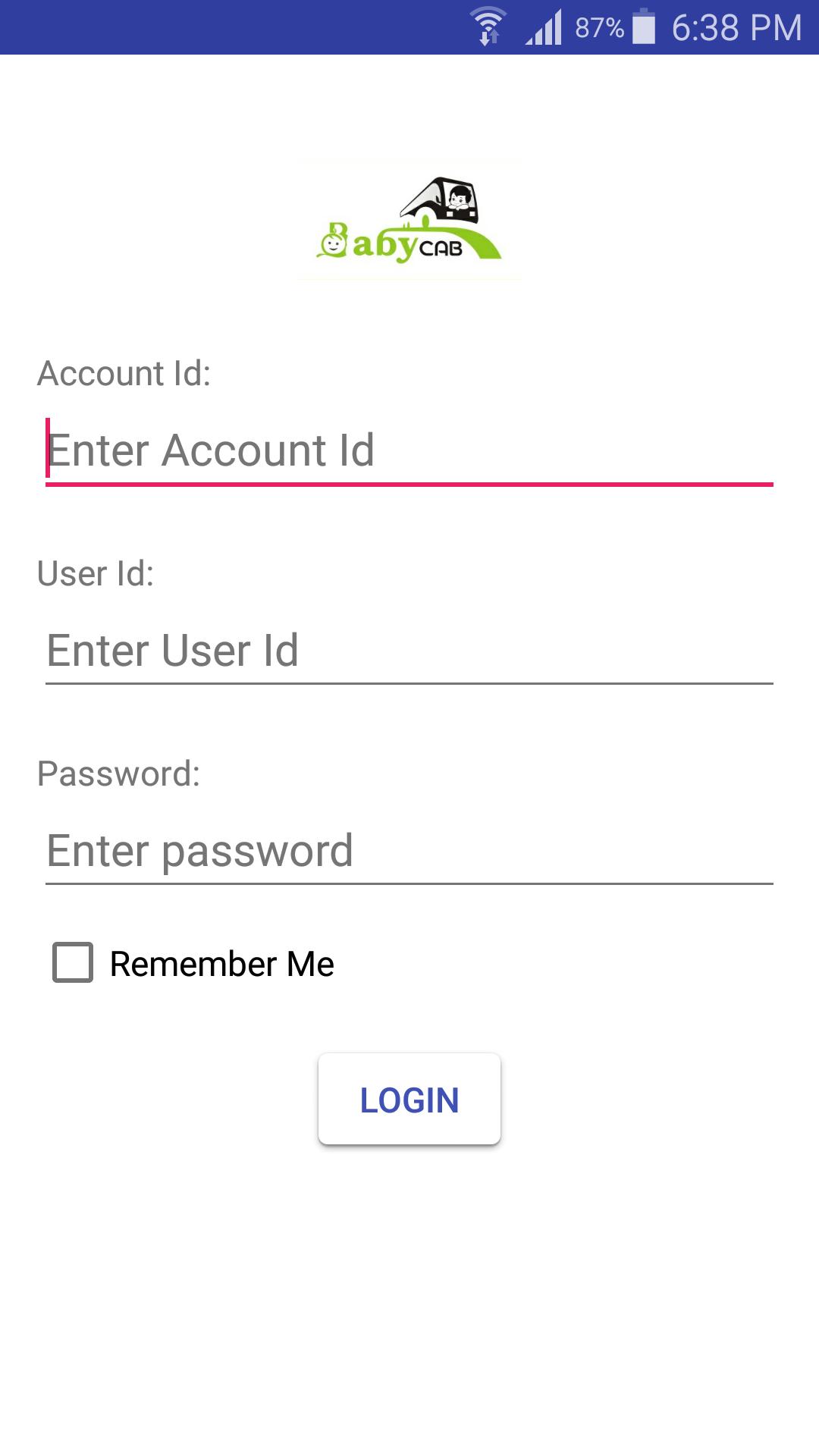Tap the pink cursor in Account Id field
The image size is (819, 1456).
(x=48, y=447)
